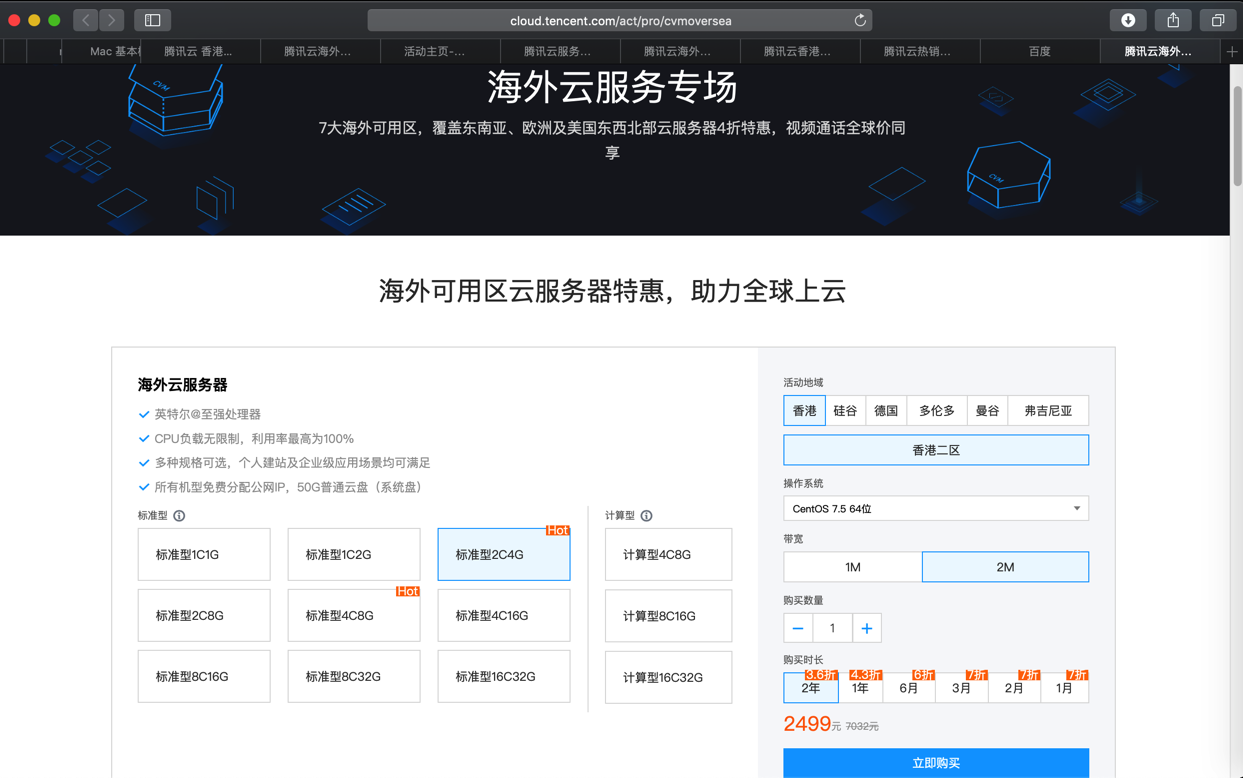Click the purchase quantity field showing 1
1243x778 pixels.
pyautogui.click(x=832, y=628)
